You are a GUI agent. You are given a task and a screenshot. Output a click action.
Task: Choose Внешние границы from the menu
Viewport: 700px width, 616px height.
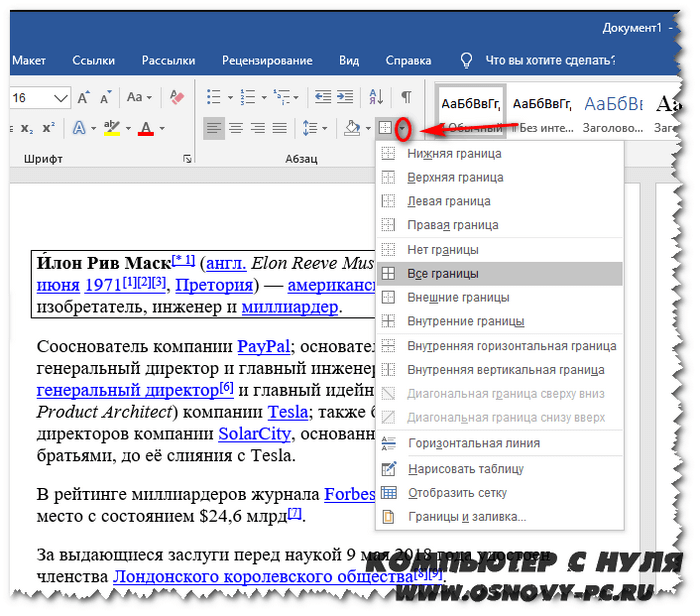click(500, 297)
